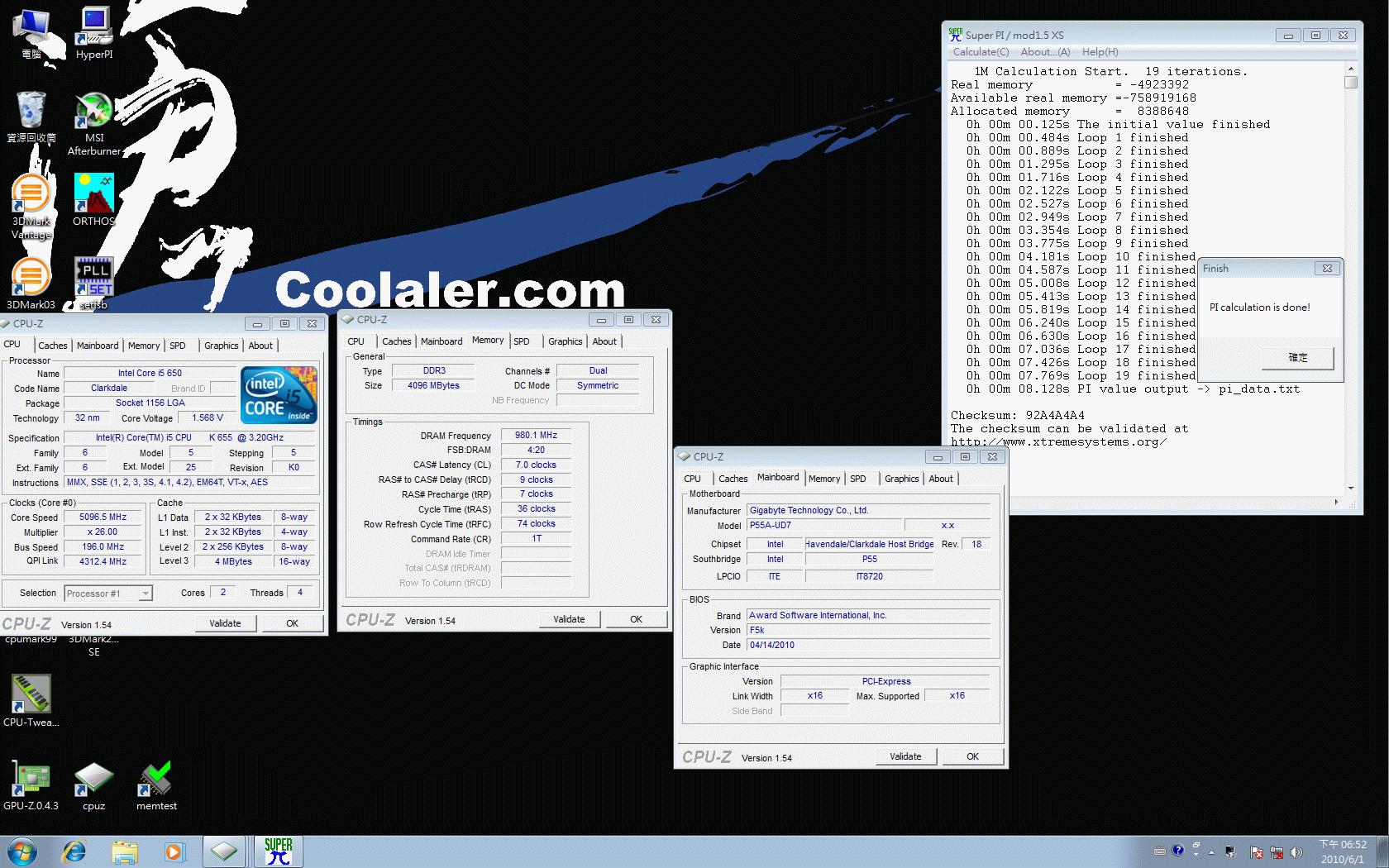The height and width of the screenshot is (868, 1389).
Task: Close the Finish dialog with X
Action: click(1327, 269)
